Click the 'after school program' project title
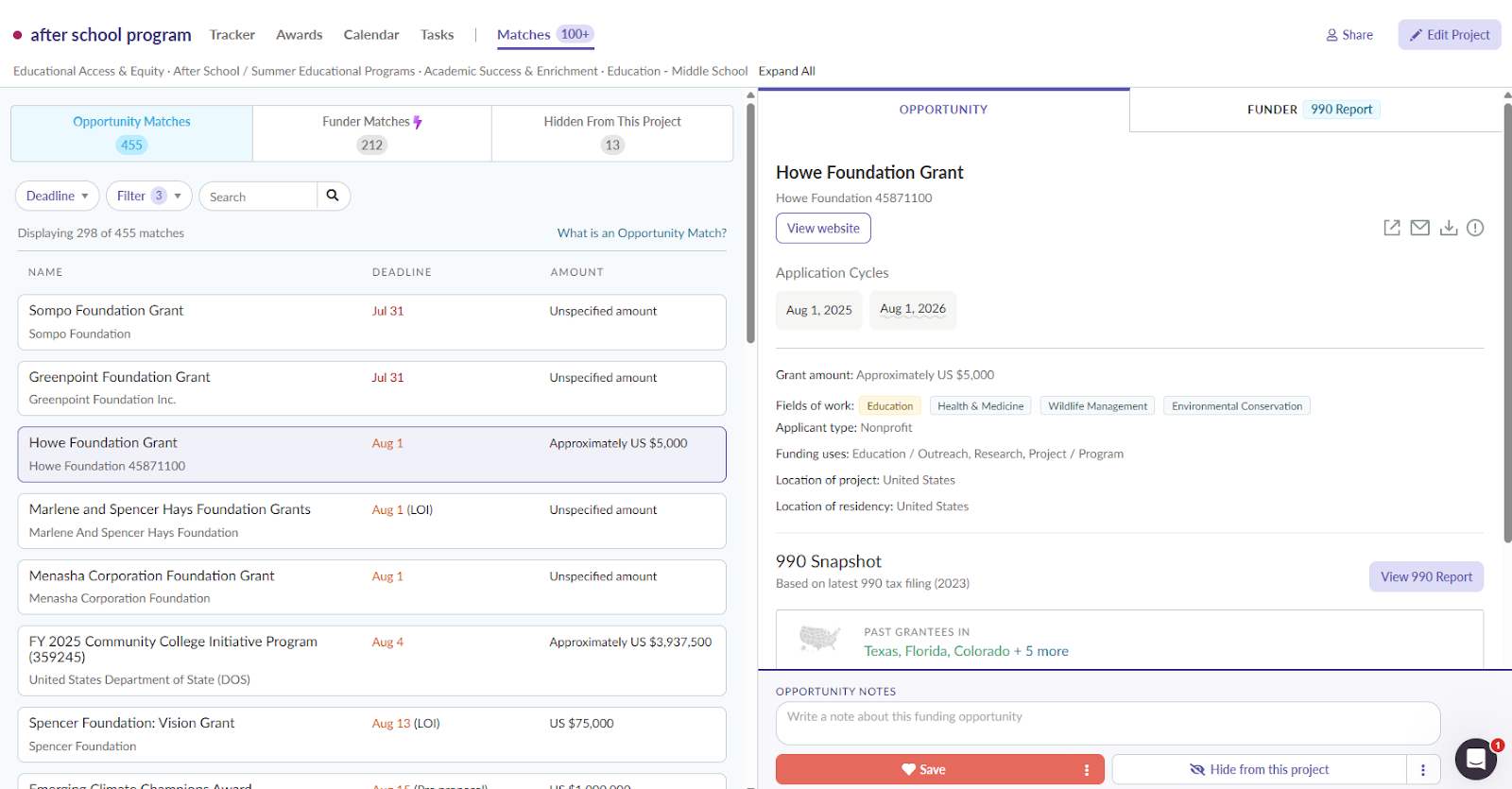The image size is (1512, 789). (111, 35)
